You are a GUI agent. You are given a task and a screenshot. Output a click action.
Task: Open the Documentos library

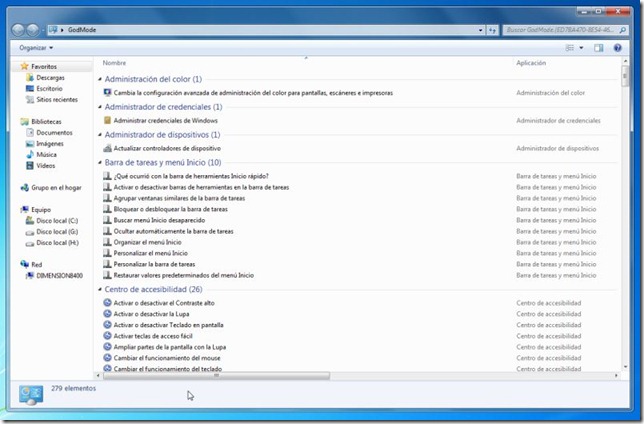coord(49,132)
